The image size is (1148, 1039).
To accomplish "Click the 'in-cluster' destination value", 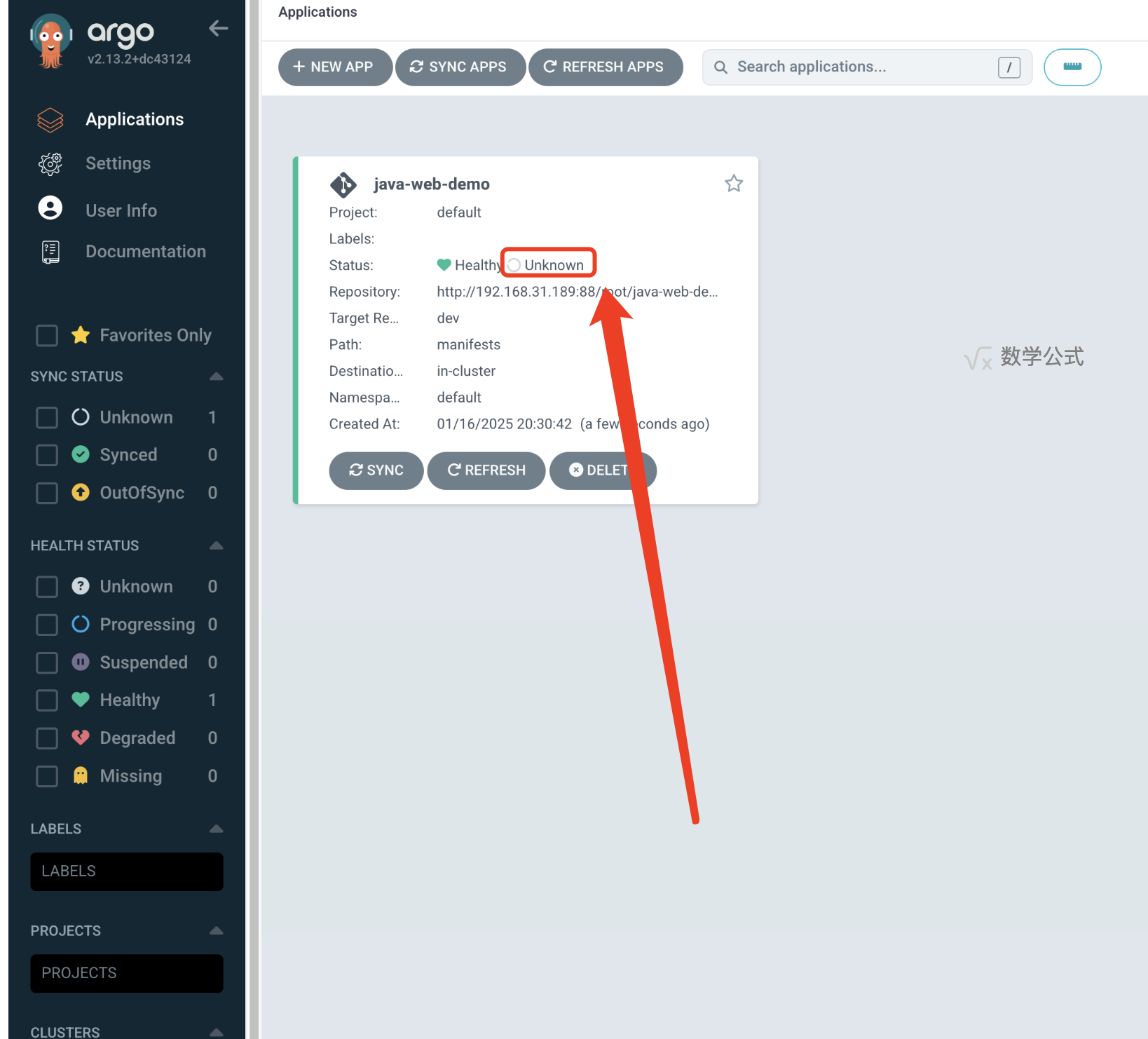I will (466, 371).
